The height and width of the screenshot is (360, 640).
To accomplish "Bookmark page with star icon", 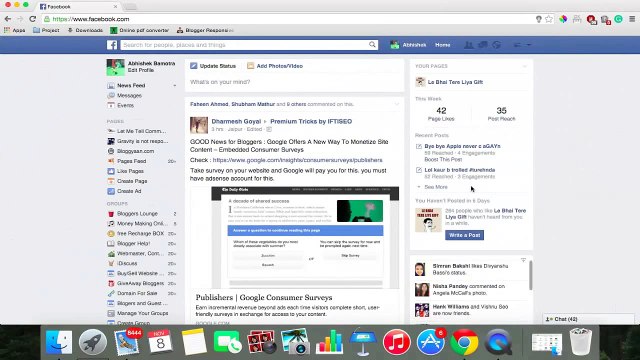I will (x=549, y=19).
